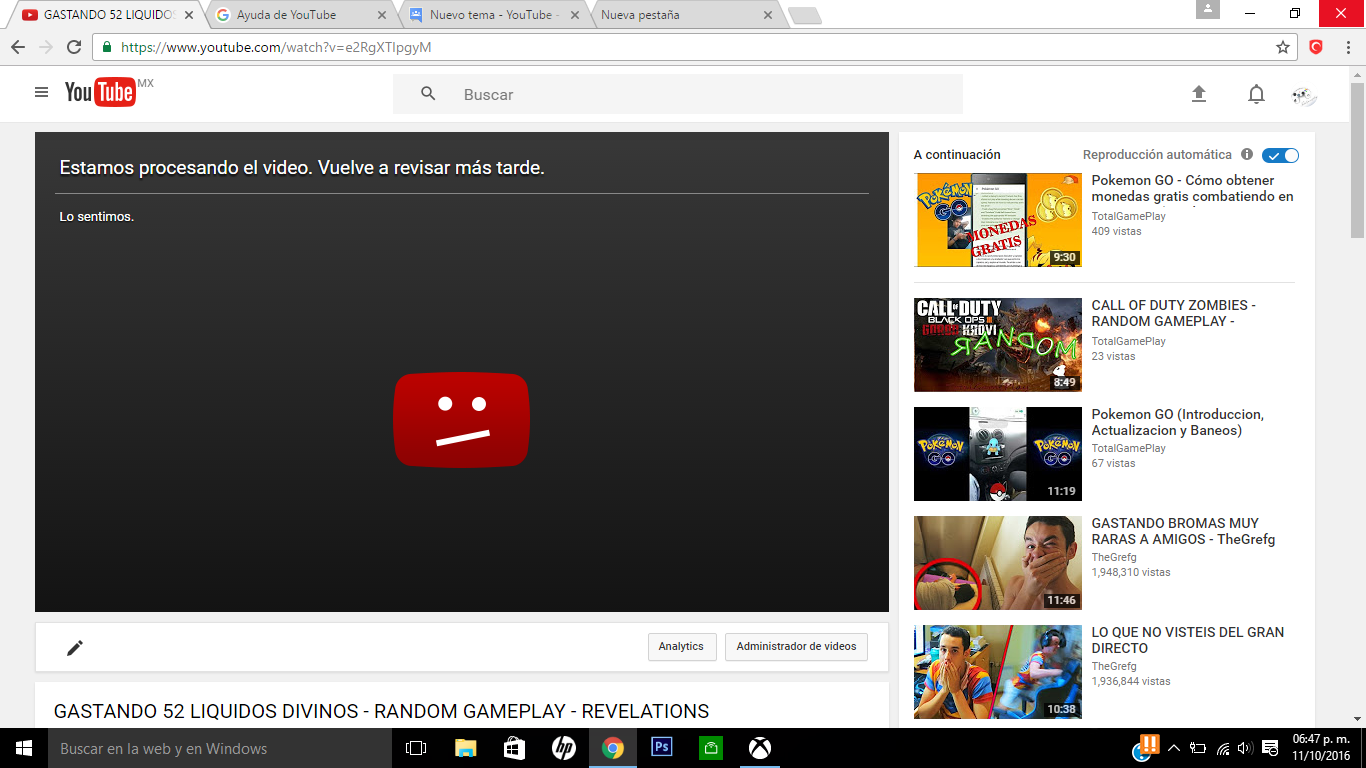Switch to the GASTANDO 52 LIQUIDOS tab
The width and height of the screenshot is (1366, 768).
coord(103,15)
